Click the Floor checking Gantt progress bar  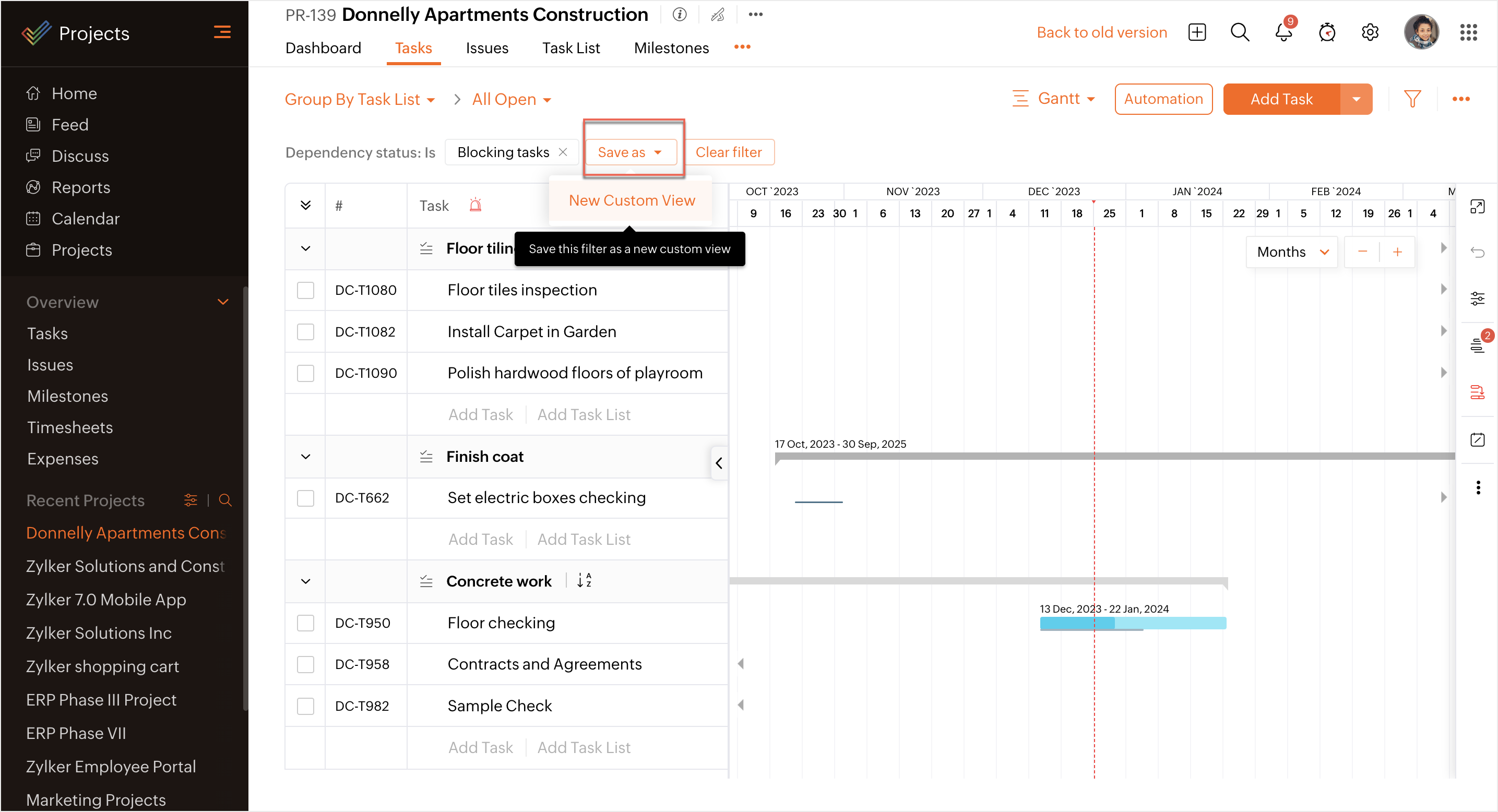point(1132,623)
